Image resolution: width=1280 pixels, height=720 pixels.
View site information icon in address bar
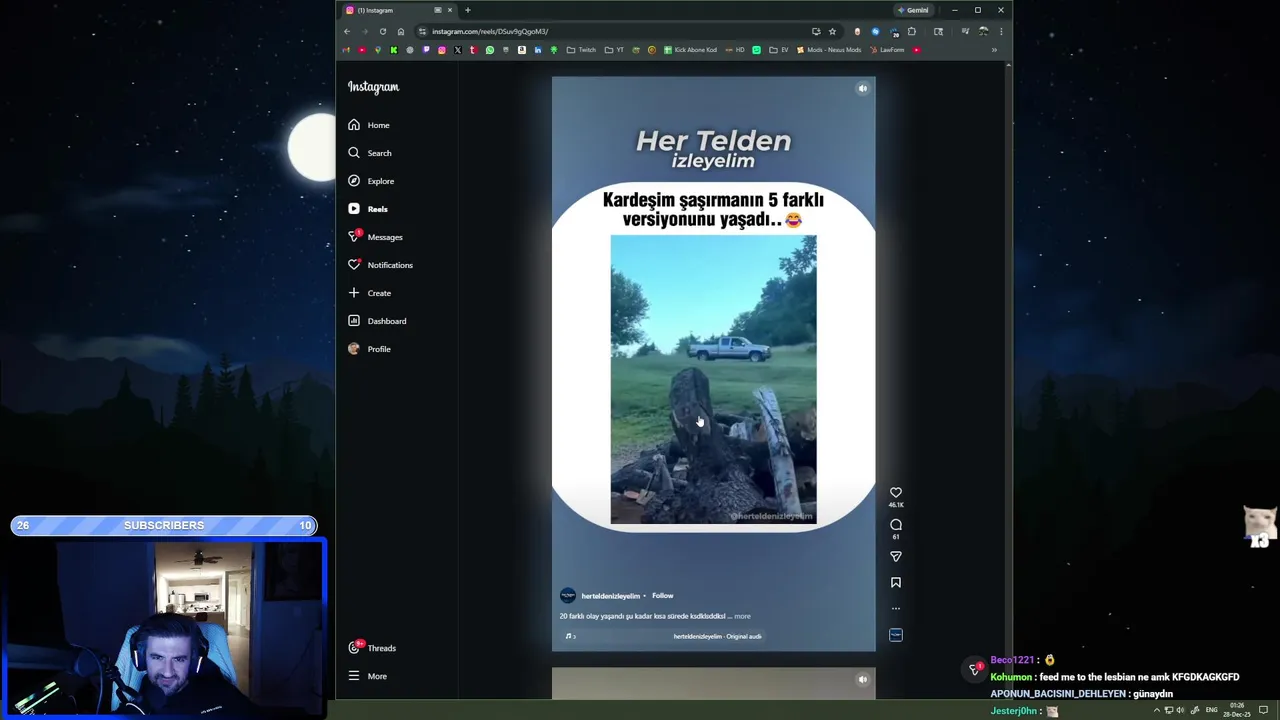422,31
